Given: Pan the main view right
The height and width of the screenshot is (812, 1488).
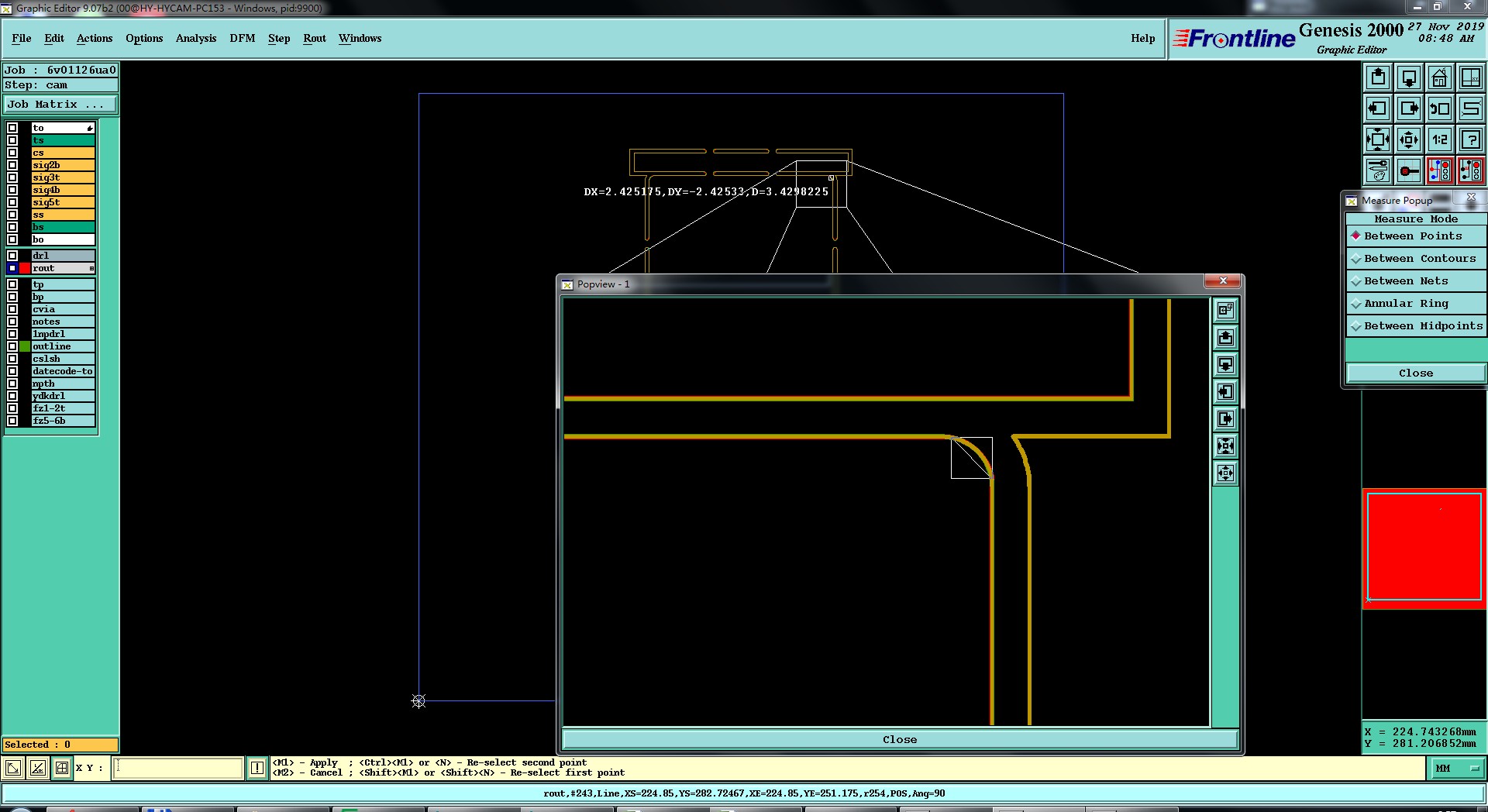Looking at the screenshot, I should [1409, 108].
